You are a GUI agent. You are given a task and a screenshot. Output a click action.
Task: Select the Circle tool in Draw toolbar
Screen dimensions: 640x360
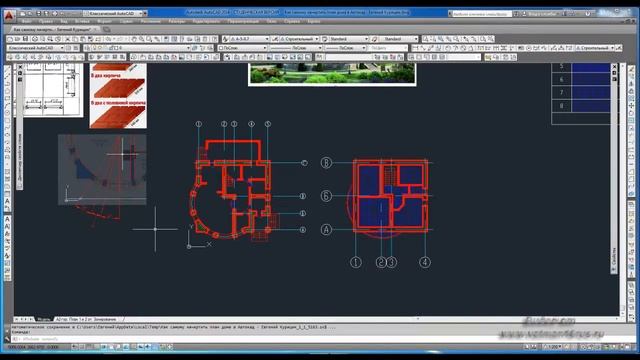click(7, 113)
